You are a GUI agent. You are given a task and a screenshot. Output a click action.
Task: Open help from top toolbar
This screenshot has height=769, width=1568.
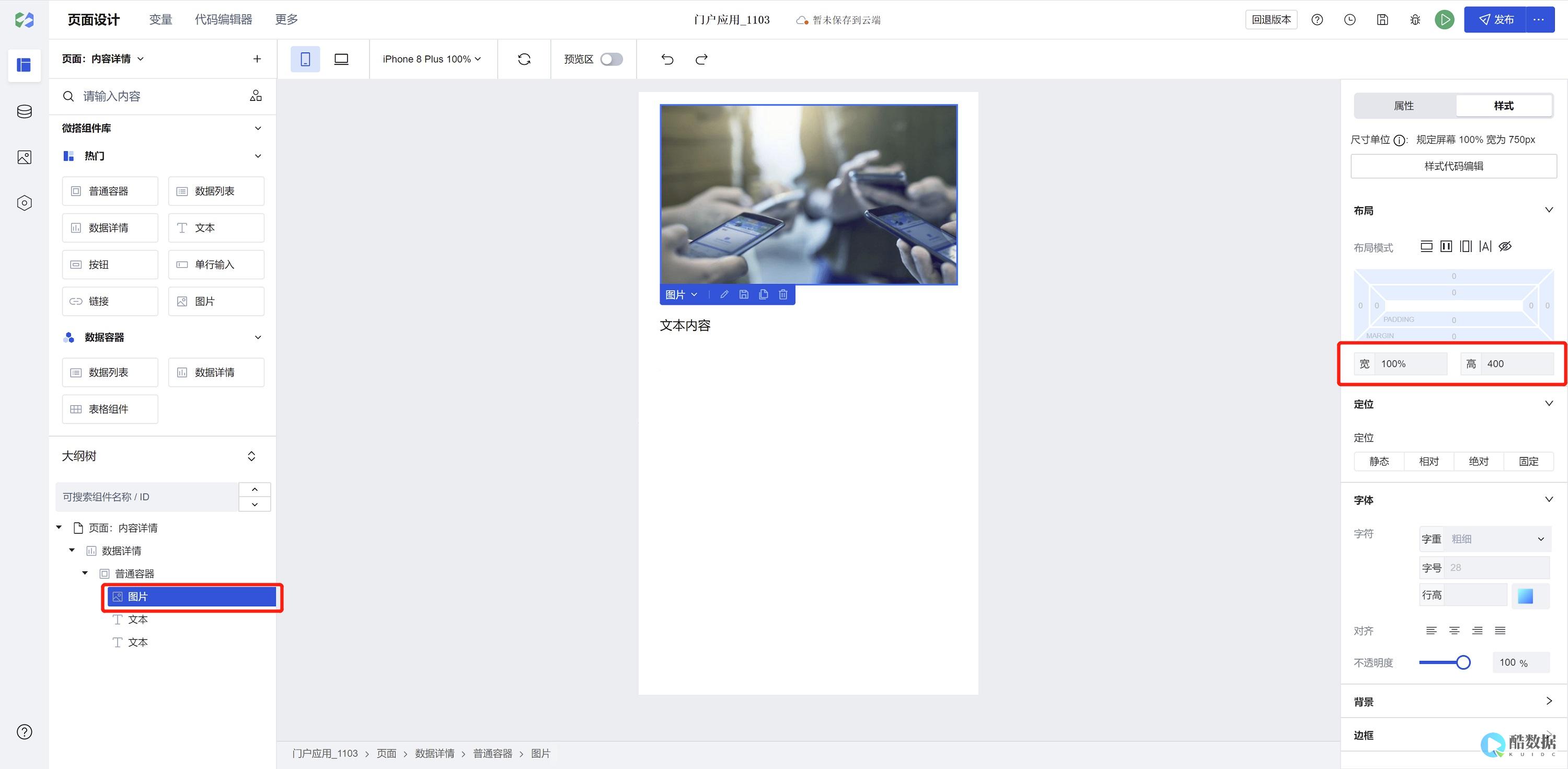pos(1317,19)
